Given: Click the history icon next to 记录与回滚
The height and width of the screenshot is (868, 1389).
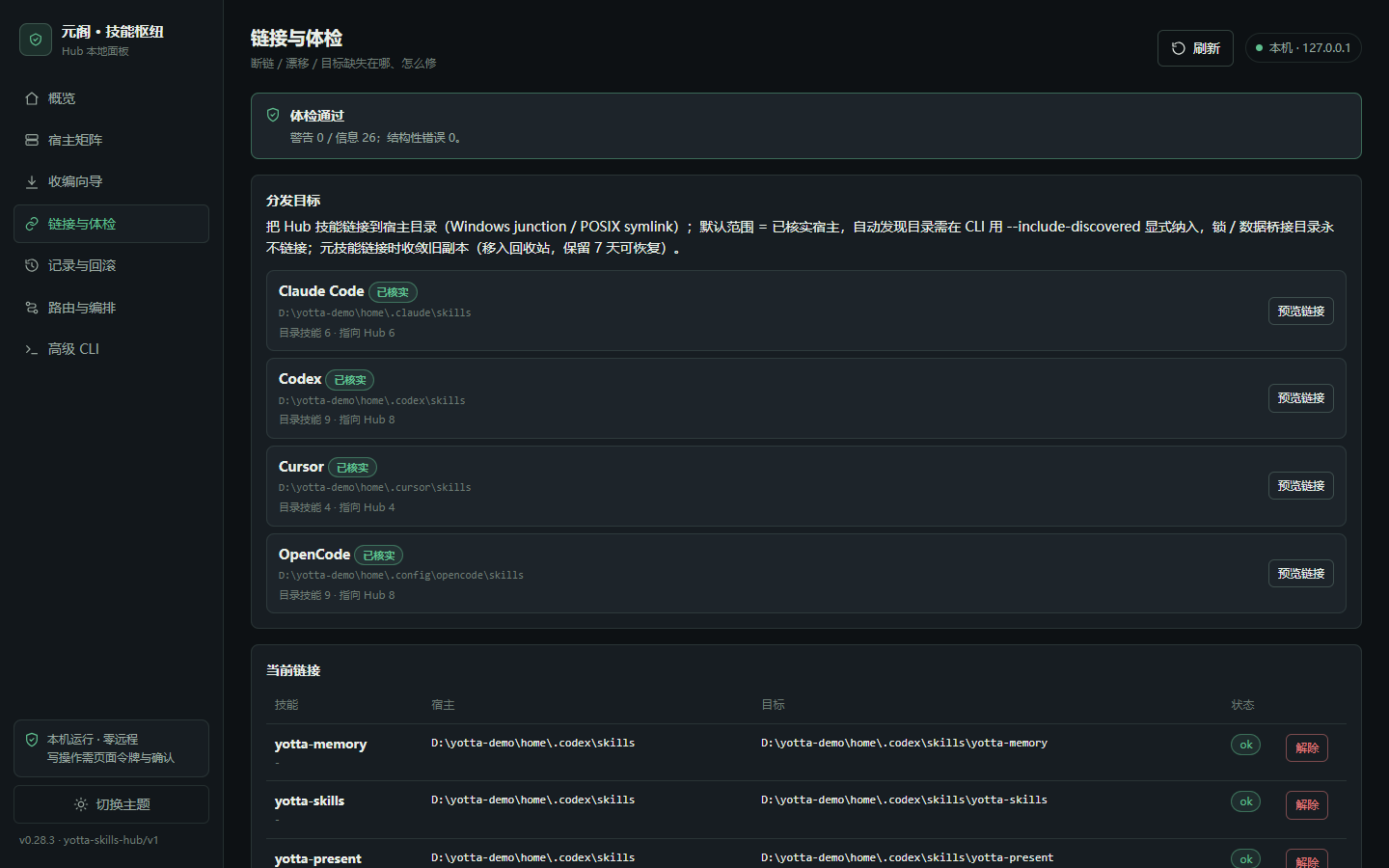Looking at the screenshot, I should [x=32, y=265].
